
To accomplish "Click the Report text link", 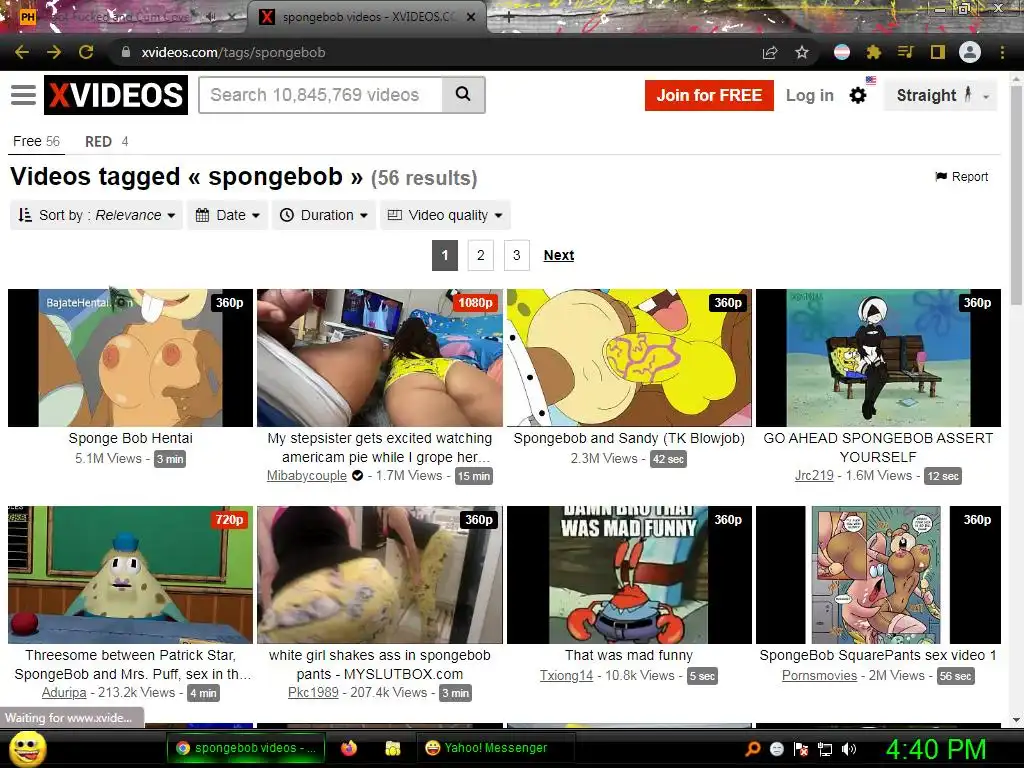I will (970, 176).
